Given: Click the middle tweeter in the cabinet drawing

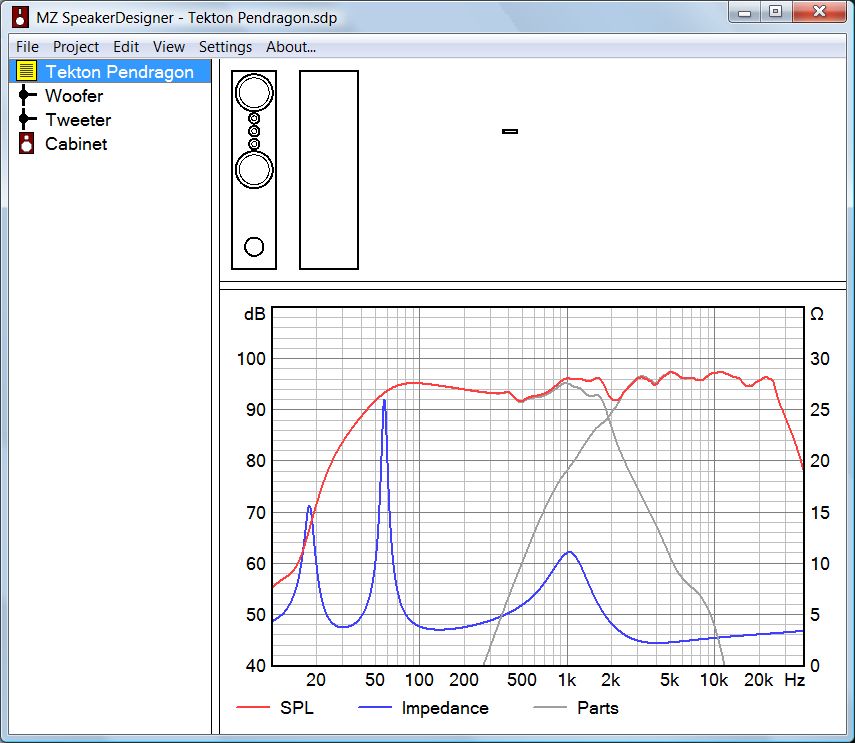Looking at the screenshot, I should pos(254,131).
